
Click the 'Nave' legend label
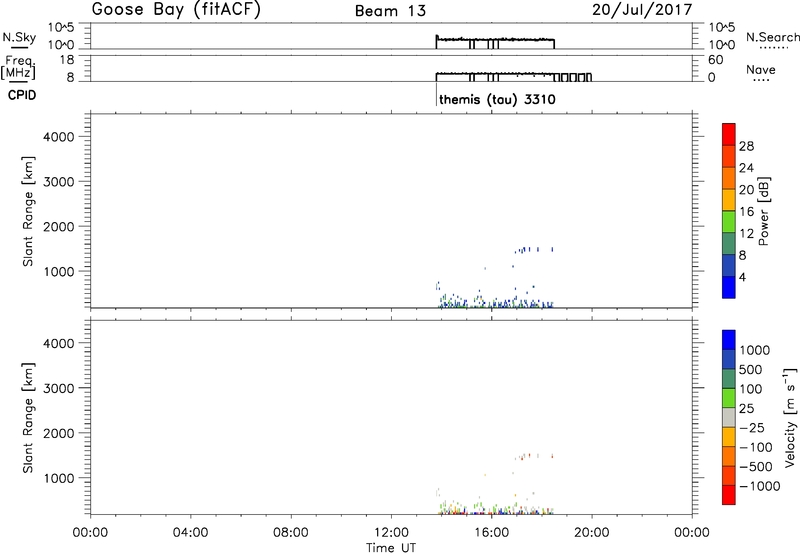760,70
